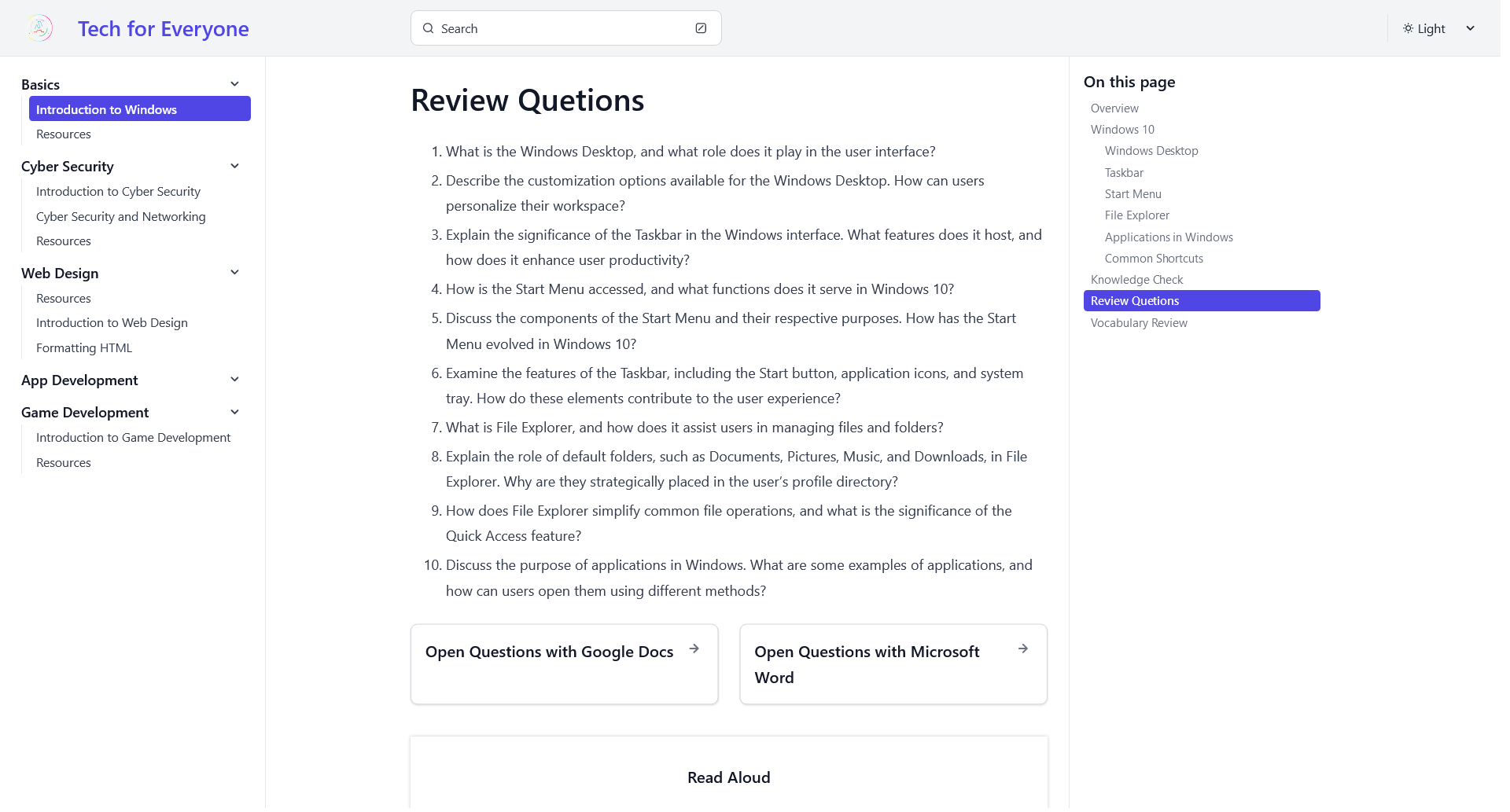
Task: Collapse the Basics sidebar section
Action: click(234, 84)
